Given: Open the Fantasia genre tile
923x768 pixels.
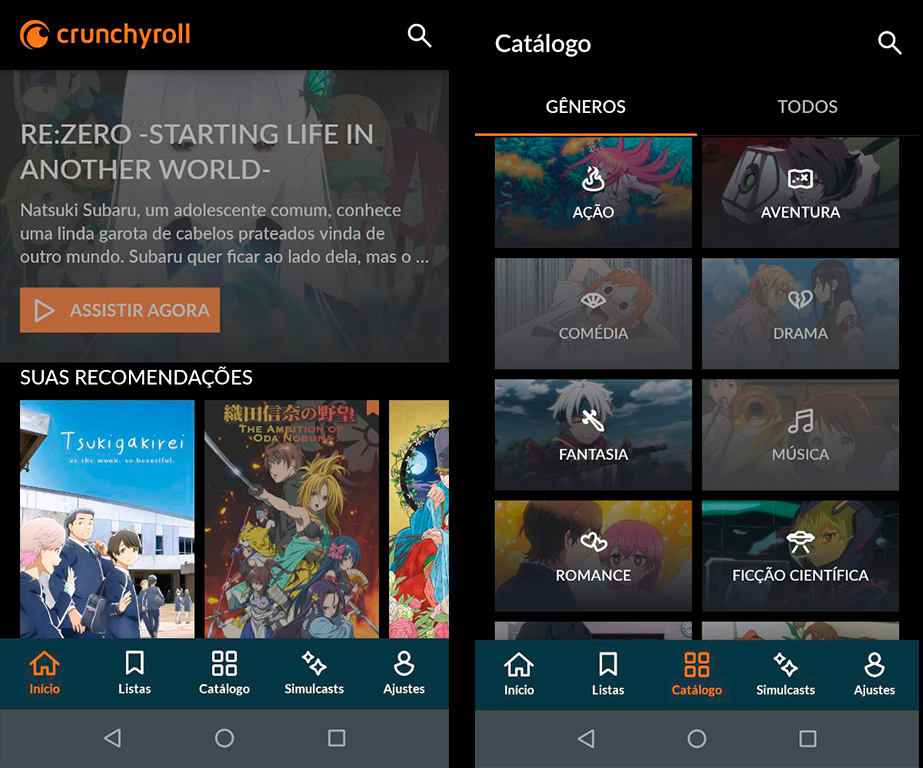Looking at the screenshot, I should tap(593, 435).
